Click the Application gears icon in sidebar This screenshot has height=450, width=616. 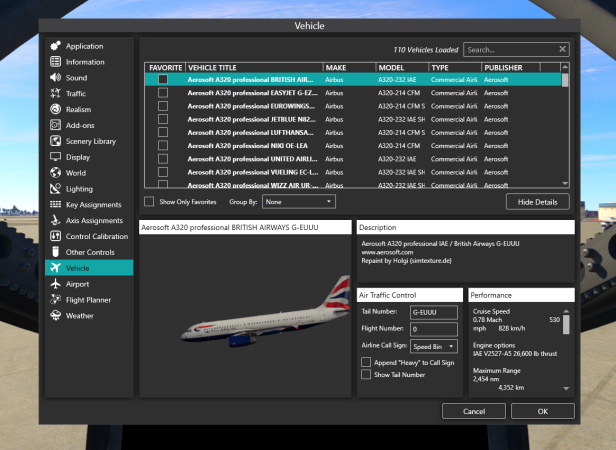55,46
